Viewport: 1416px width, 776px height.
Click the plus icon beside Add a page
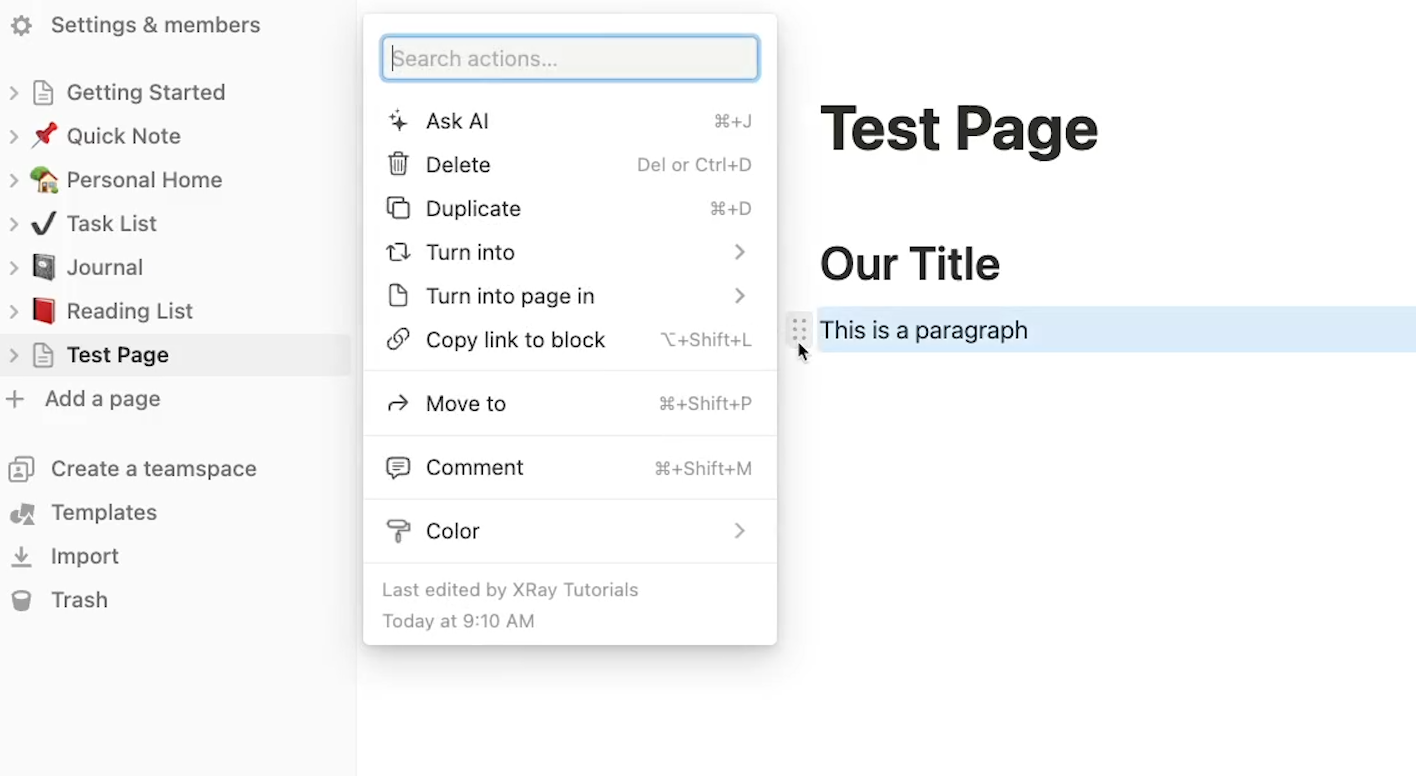[15, 399]
